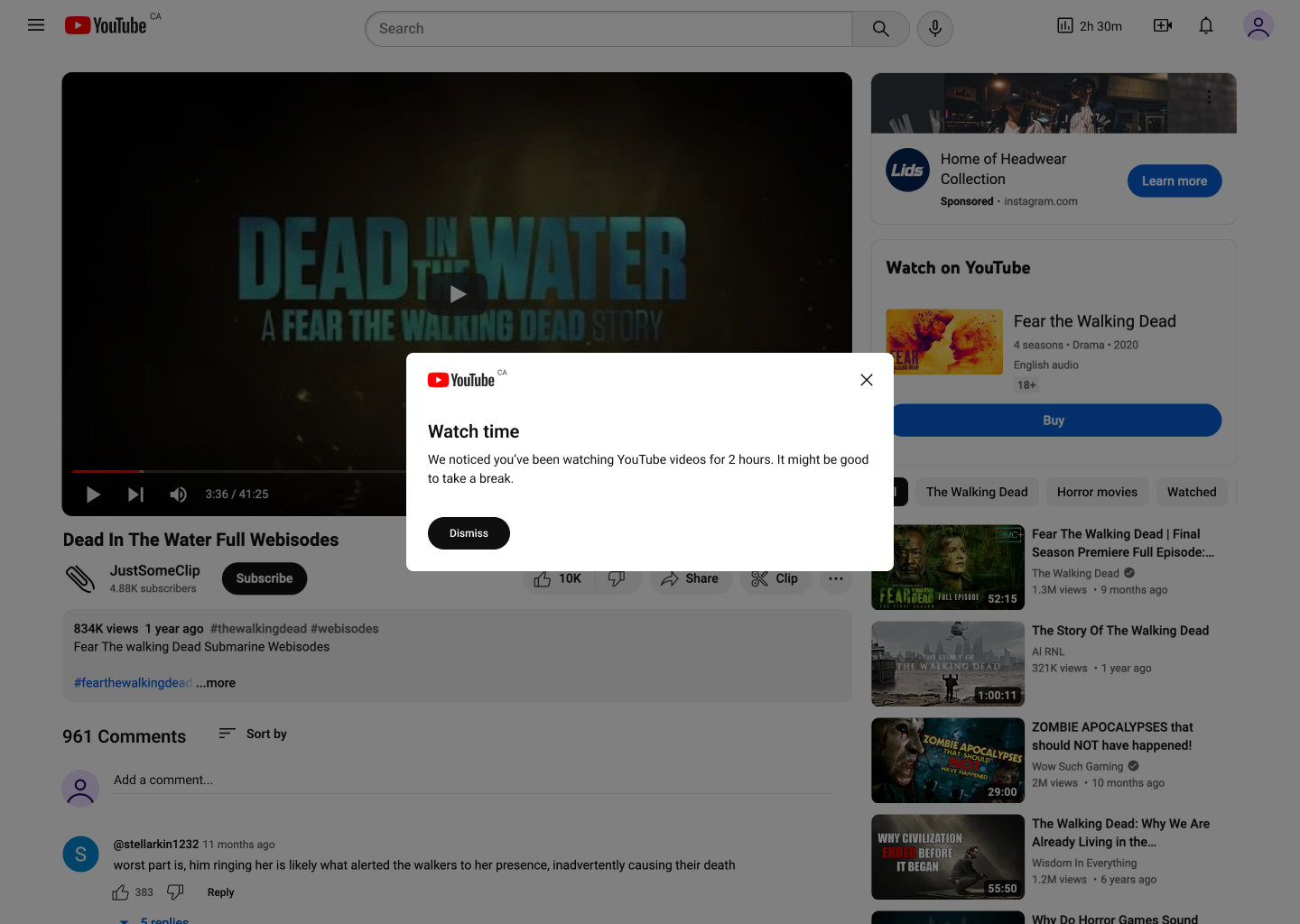Image resolution: width=1300 pixels, height=924 pixels.
Task: Open the notifications bell
Action: click(x=1206, y=26)
